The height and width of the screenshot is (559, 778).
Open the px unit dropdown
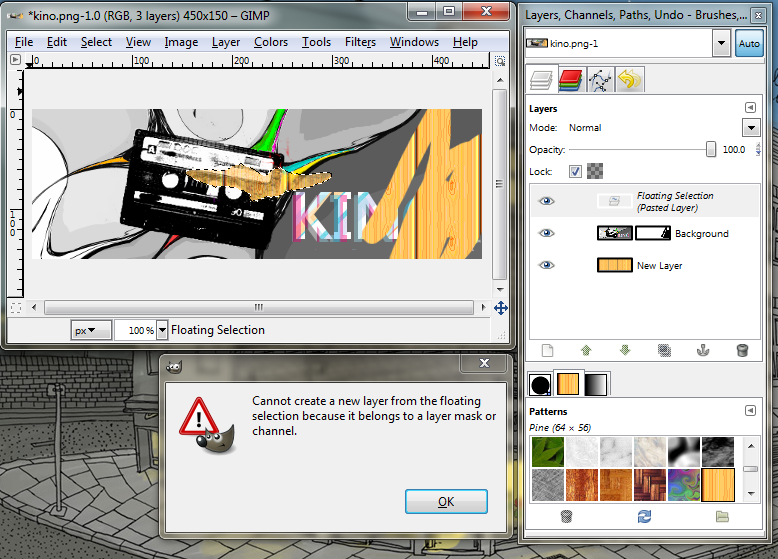click(x=91, y=330)
